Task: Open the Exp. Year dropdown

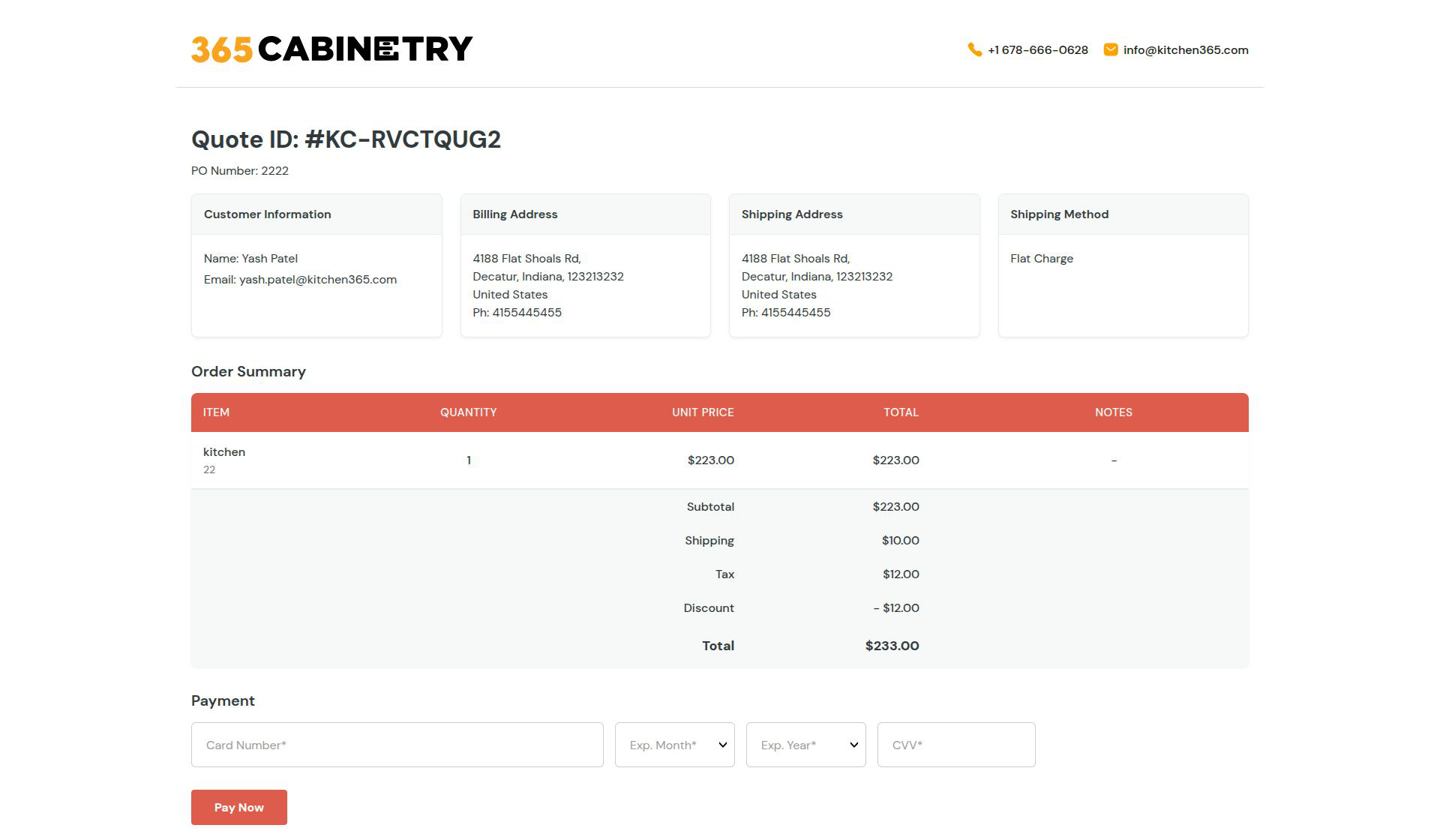Action: pyautogui.click(x=806, y=745)
